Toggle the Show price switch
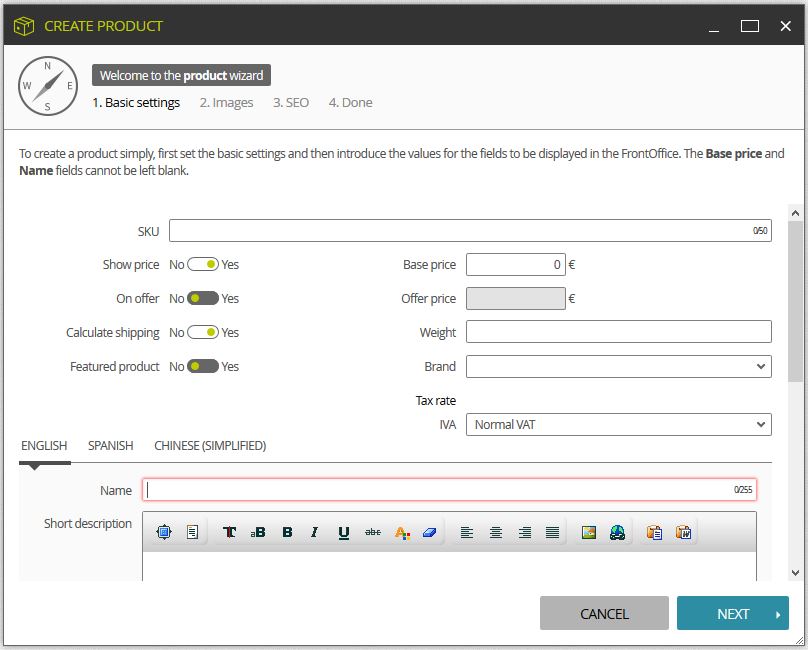This screenshot has width=808, height=650. 203,264
